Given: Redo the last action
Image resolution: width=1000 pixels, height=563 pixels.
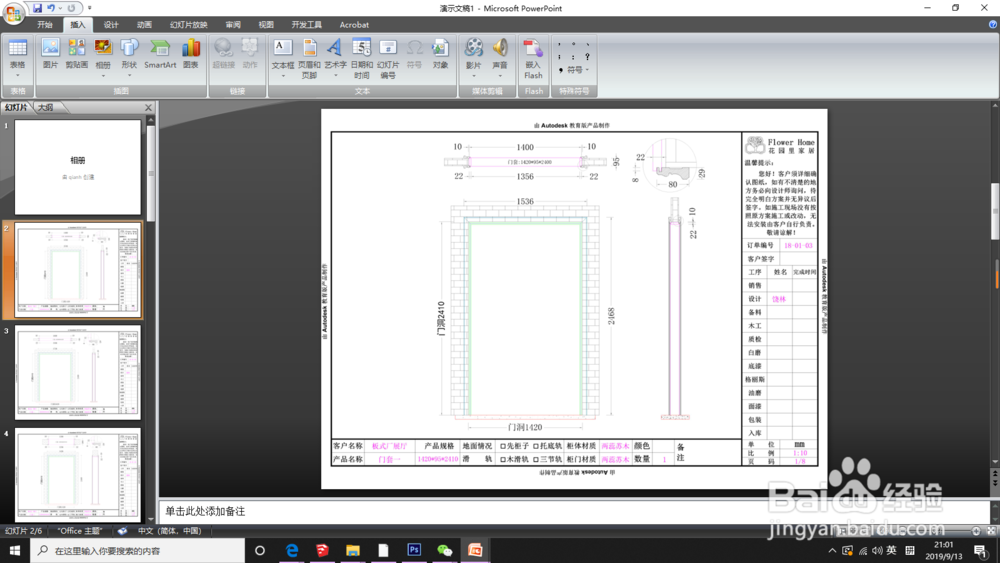Looking at the screenshot, I should pyautogui.click(x=71, y=8).
